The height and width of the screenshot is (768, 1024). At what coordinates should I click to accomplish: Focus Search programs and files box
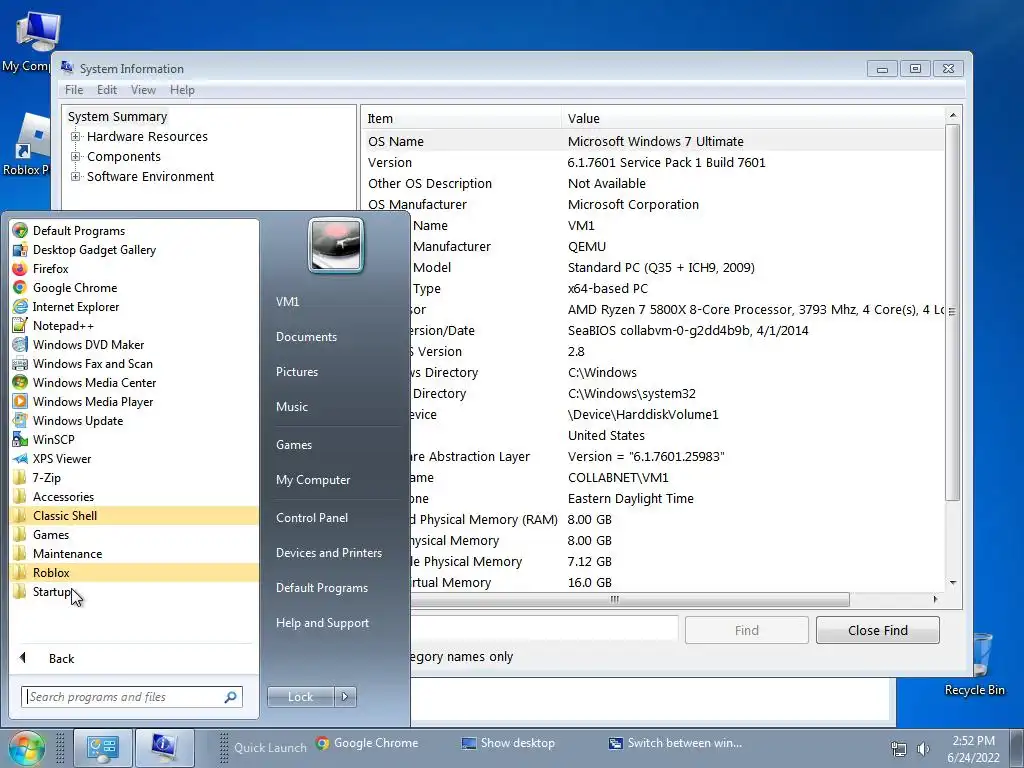pos(132,697)
